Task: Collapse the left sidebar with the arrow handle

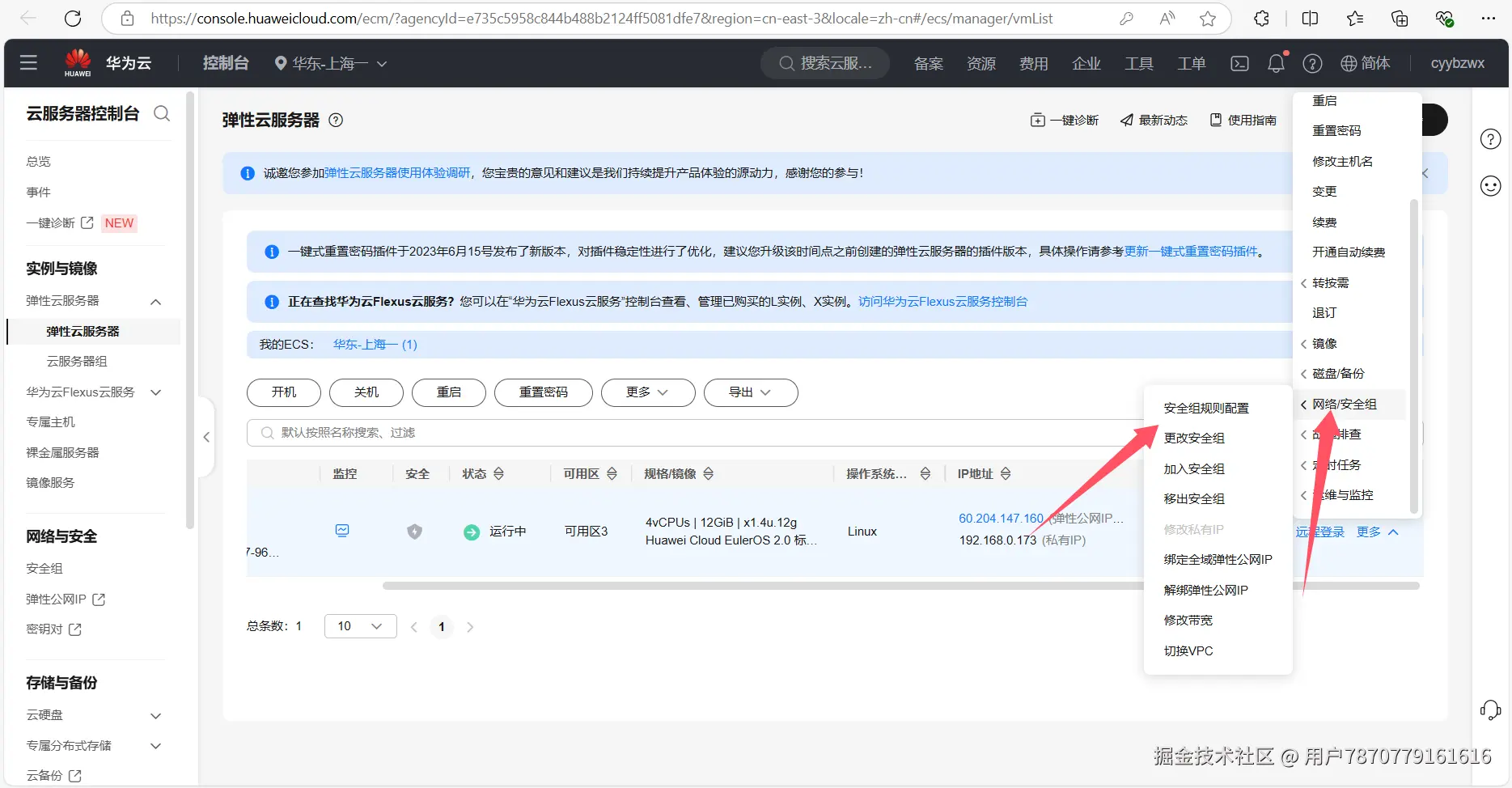Action: coord(206,437)
